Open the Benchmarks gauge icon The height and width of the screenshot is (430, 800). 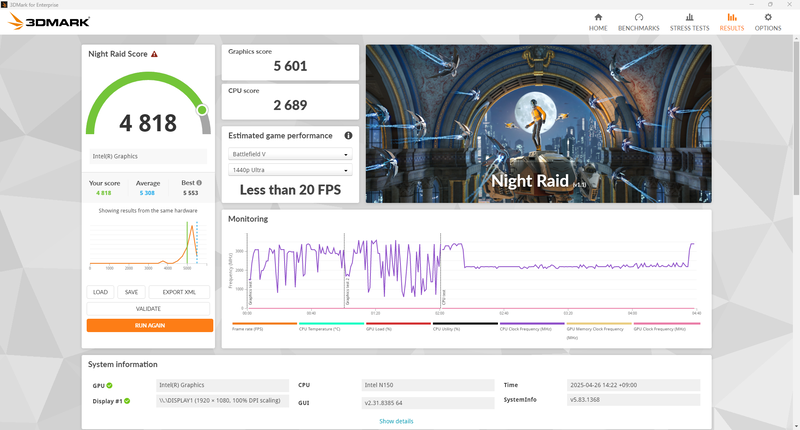tap(639, 17)
